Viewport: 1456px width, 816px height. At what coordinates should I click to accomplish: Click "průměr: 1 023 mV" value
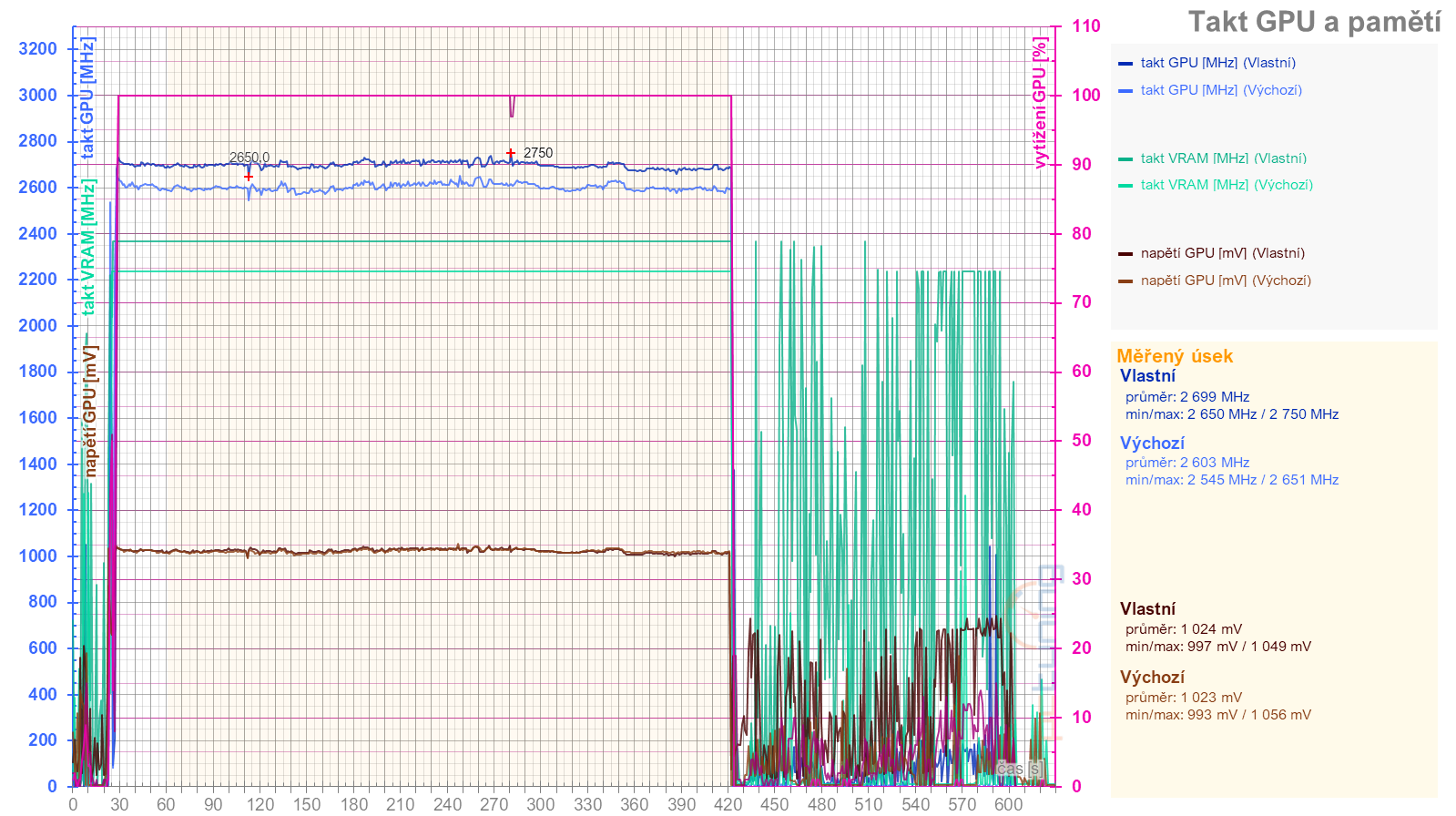pos(1184,698)
